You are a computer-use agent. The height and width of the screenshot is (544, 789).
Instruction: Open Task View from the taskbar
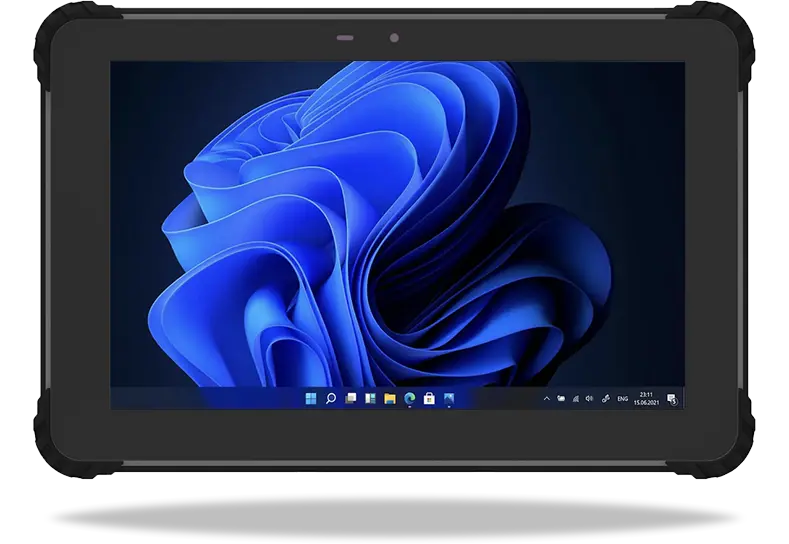tap(350, 399)
